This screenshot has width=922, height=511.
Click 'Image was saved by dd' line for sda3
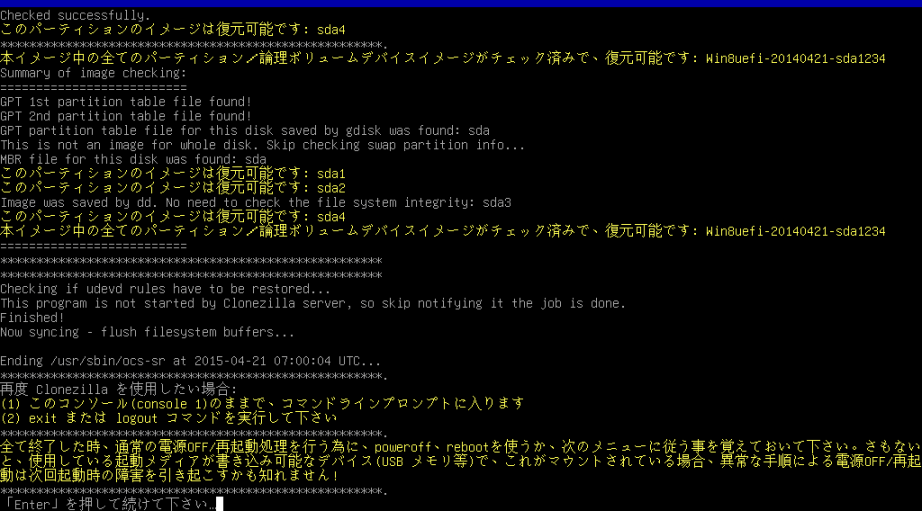(256, 202)
